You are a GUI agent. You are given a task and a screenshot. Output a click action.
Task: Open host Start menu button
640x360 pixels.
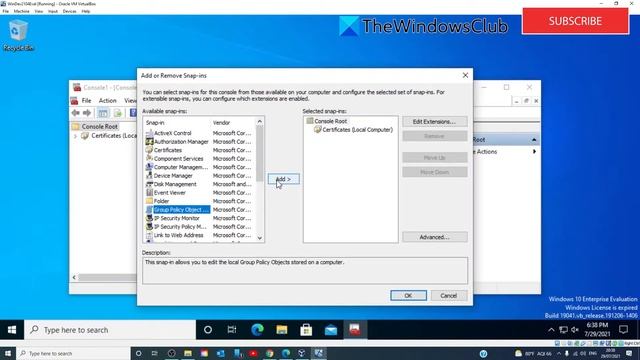click(8, 353)
